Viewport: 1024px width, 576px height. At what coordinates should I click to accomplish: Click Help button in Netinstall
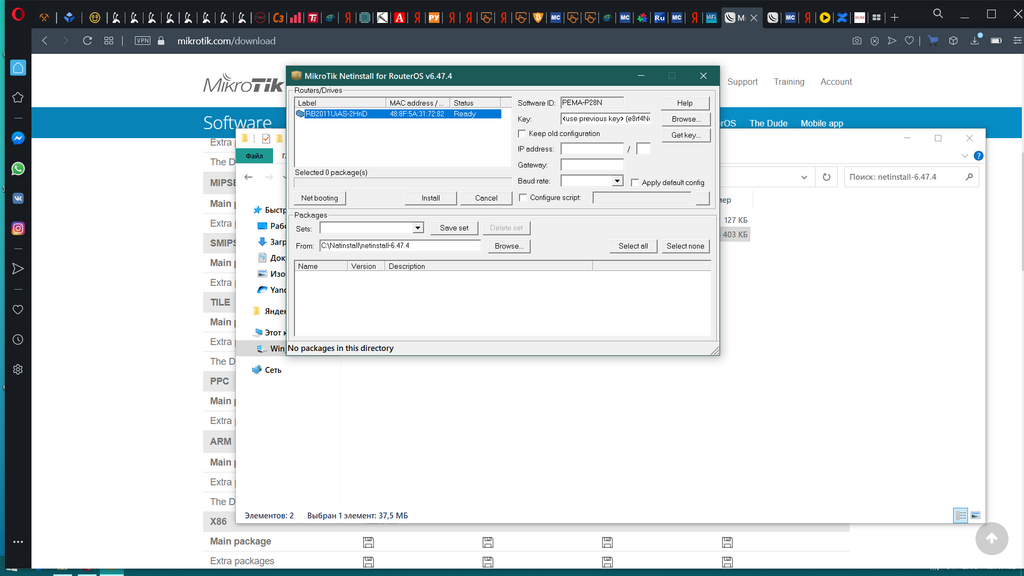pyautogui.click(x=684, y=103)
